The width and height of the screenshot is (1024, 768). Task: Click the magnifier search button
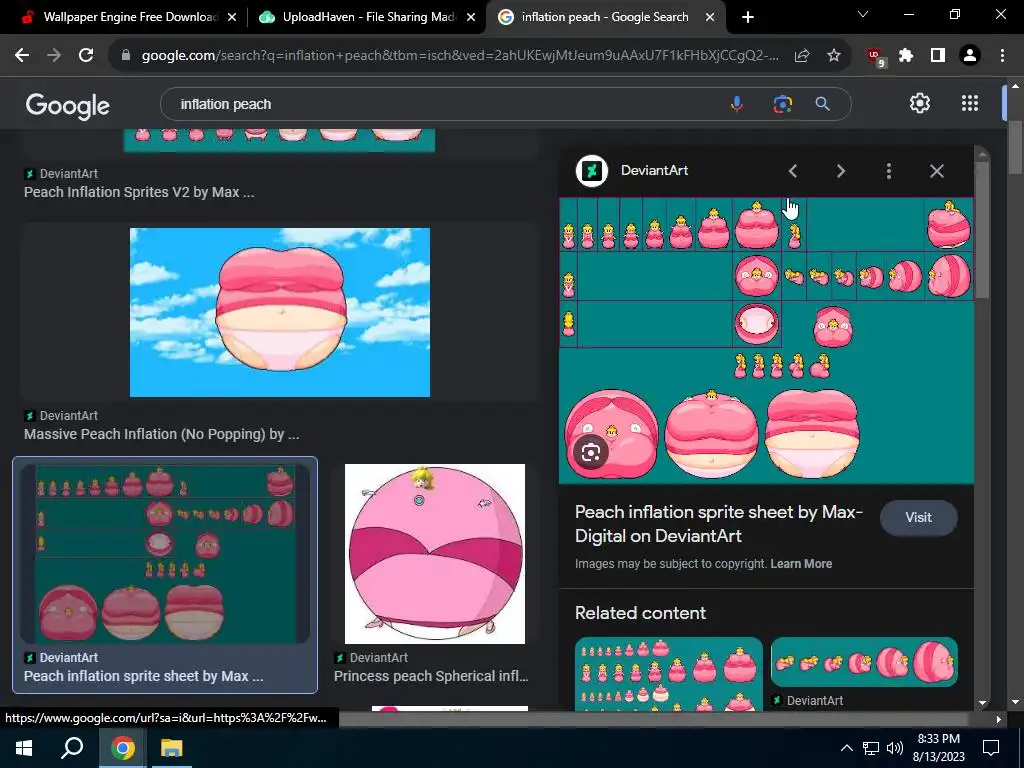coord(822,104)
